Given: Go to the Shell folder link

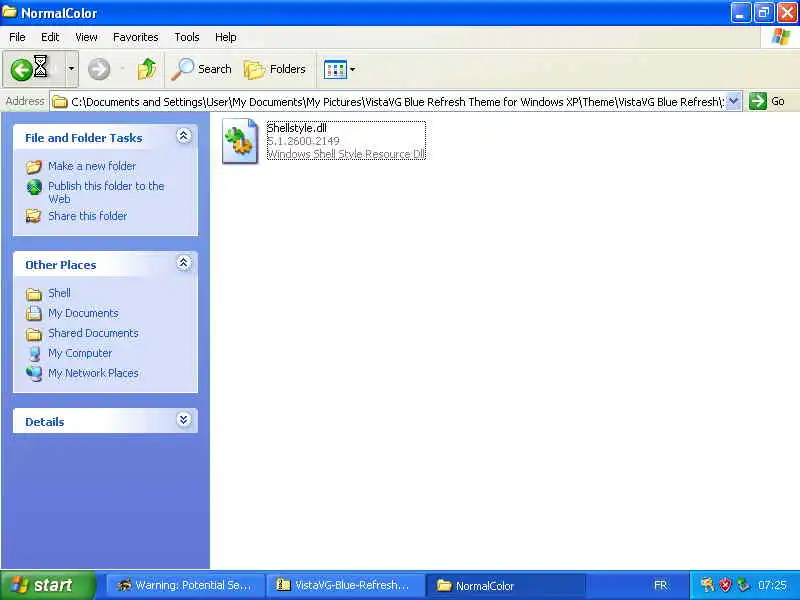Looking at the screenshot, I should 59,293.
